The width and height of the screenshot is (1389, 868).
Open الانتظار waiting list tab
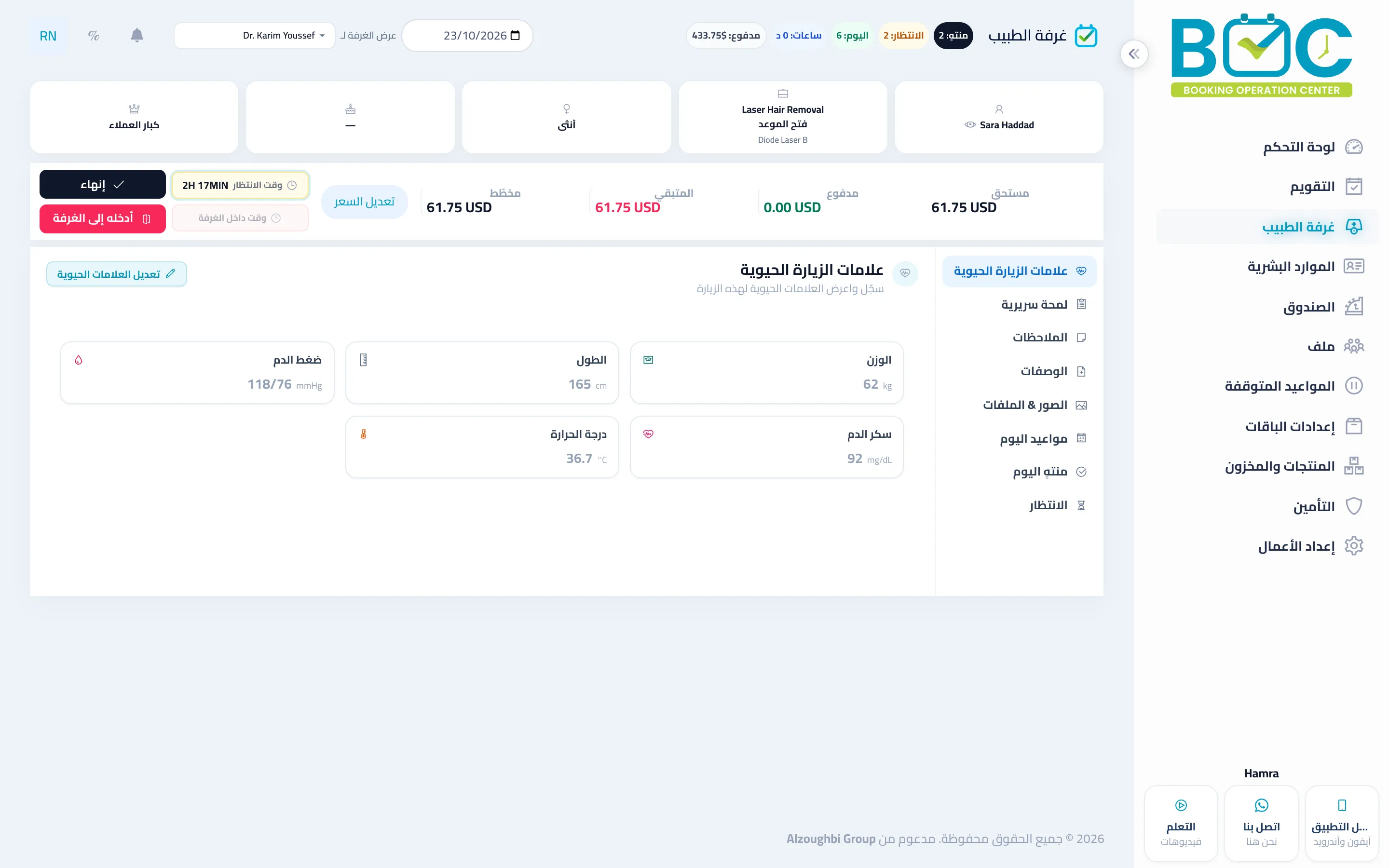click(x=1020, y=505)
